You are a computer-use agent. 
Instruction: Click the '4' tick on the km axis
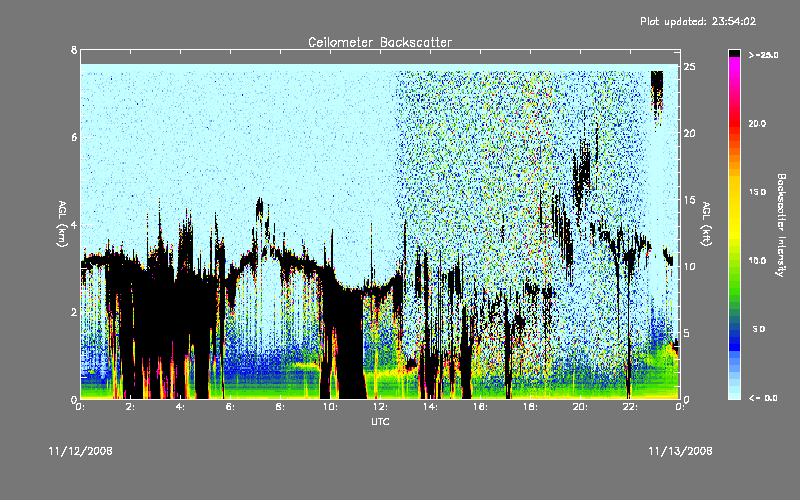point(74,224)
